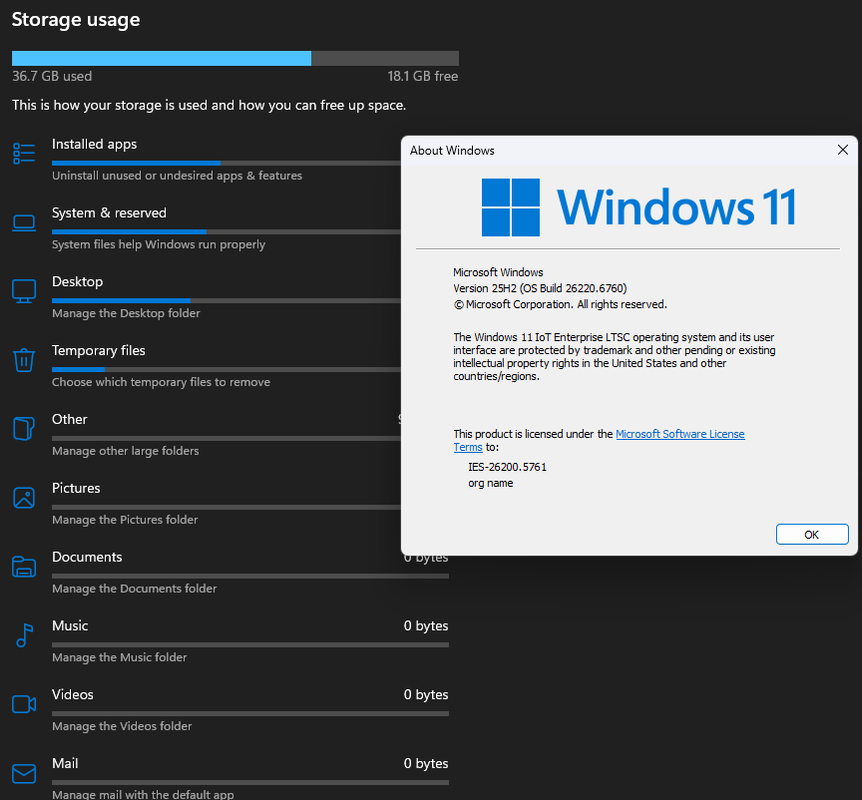Screen dimensions: 862x800
Task: Click 'Manage the Documents folder' text
Action: tap(134, 588)
